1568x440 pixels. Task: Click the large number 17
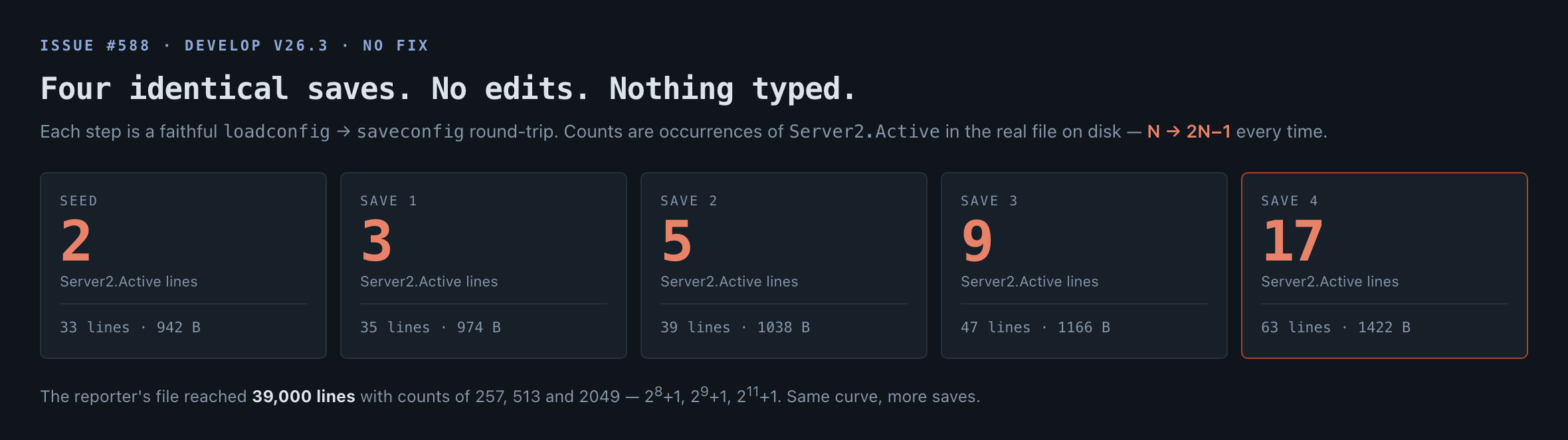(x=1292, y=241)
